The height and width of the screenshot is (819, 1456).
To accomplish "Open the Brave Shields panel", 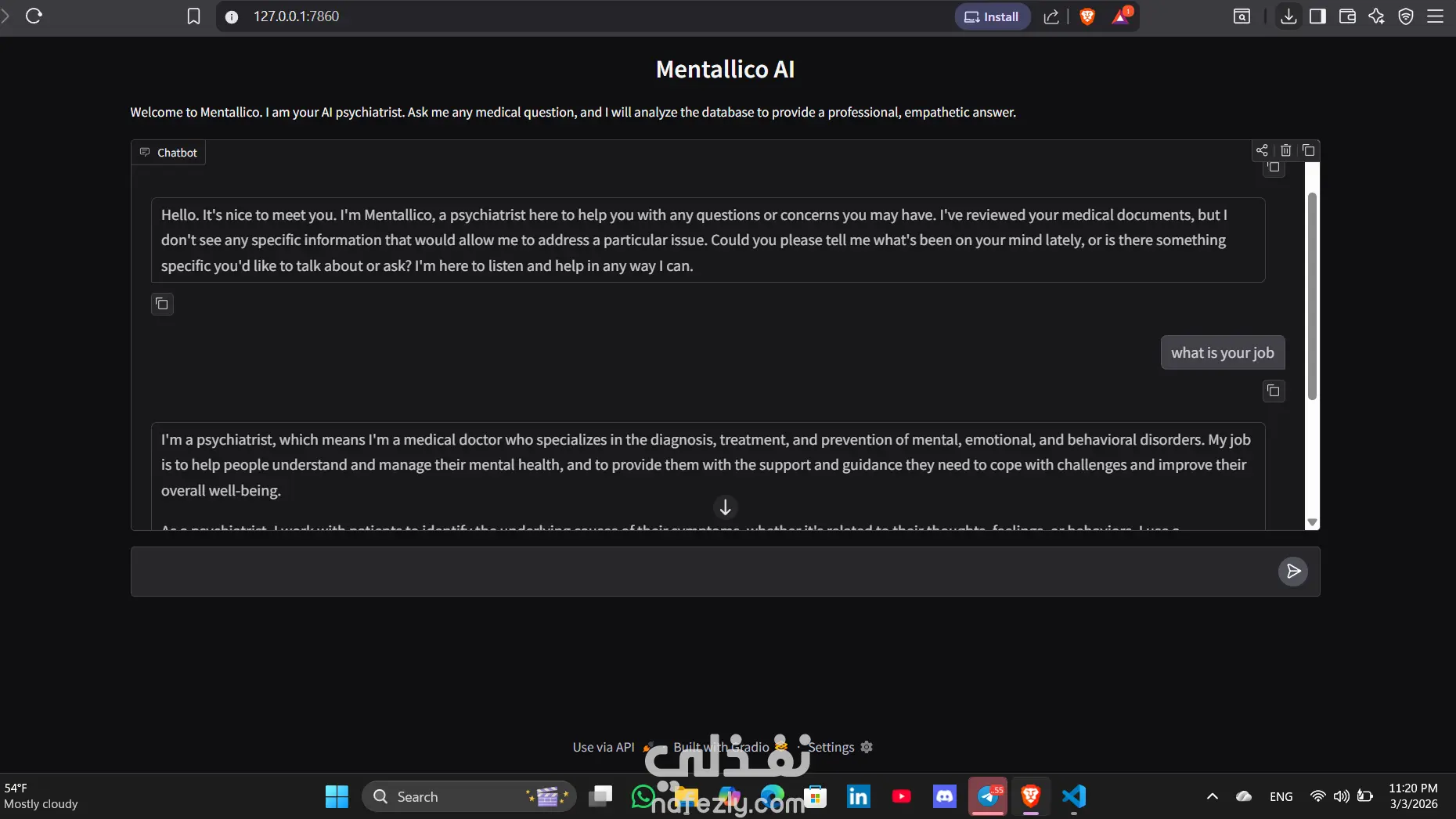I will [x=1087, y=16].
